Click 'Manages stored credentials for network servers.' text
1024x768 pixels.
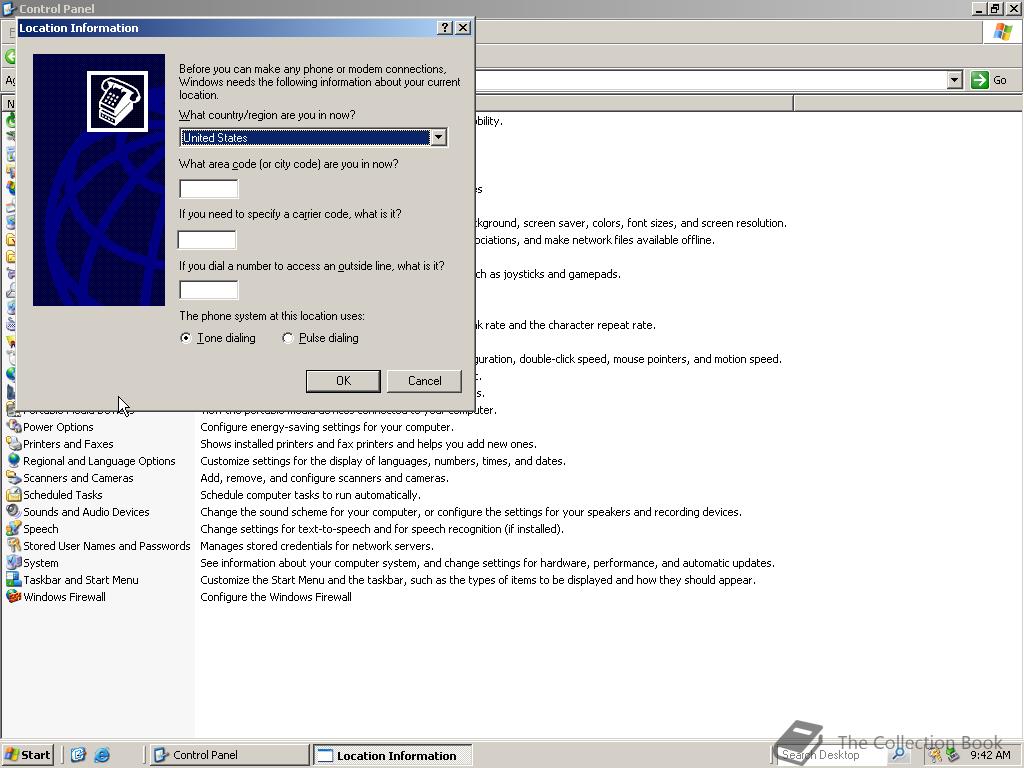point(317,546)
